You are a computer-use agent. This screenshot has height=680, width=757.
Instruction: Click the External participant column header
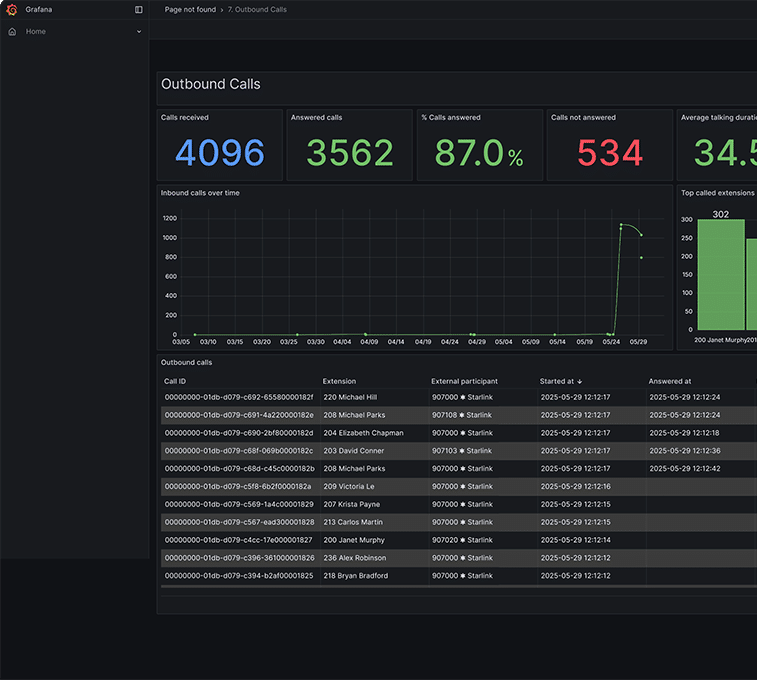(464, 381)
